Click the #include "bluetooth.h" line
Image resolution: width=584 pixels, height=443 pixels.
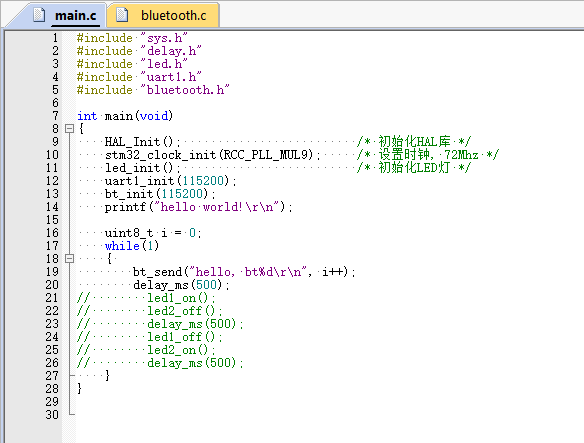click(x=153, y=90)
